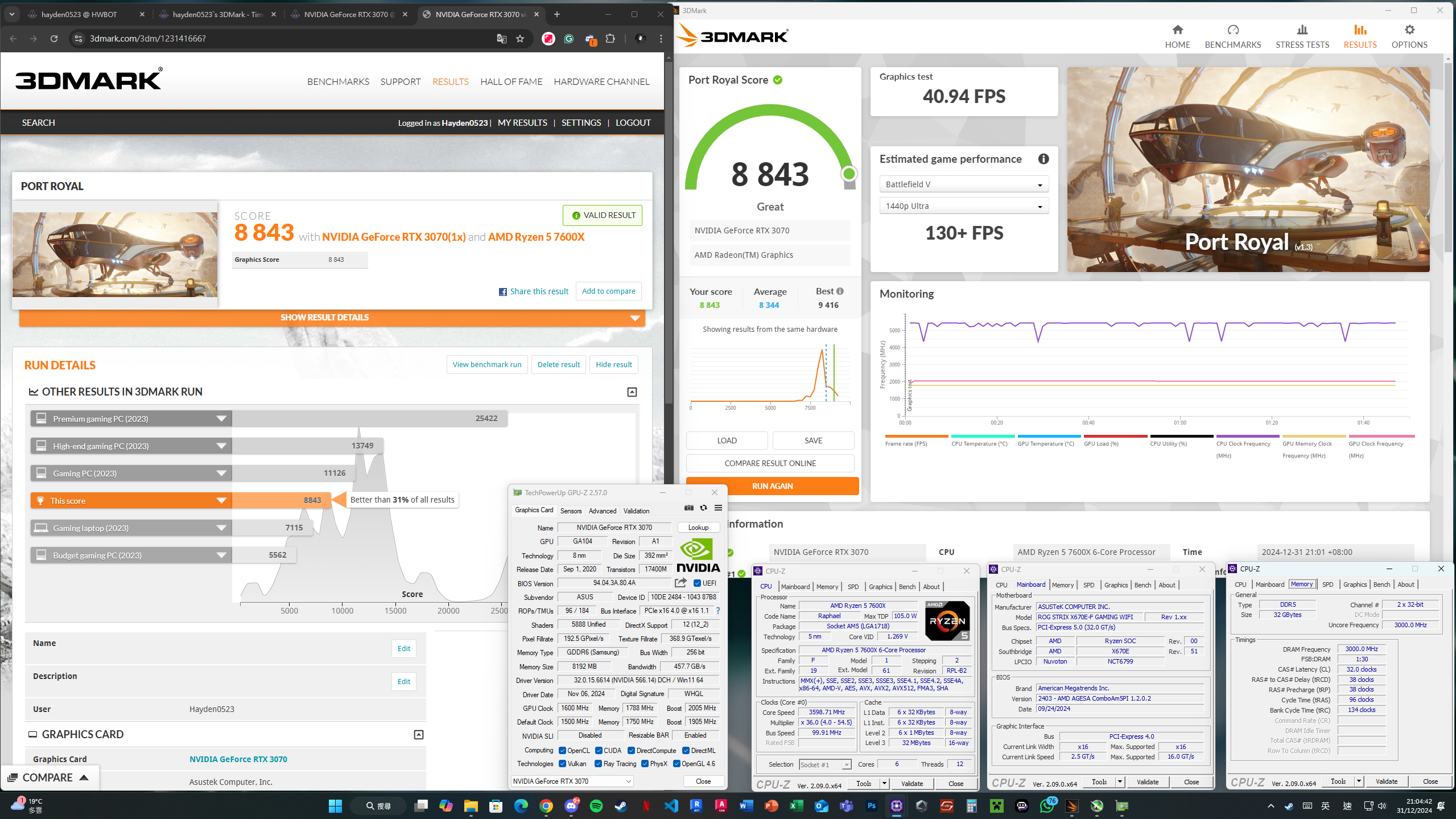Open the 1440p Ultra resolution dropdown
1456x819 pixels.
click(964, 206)
